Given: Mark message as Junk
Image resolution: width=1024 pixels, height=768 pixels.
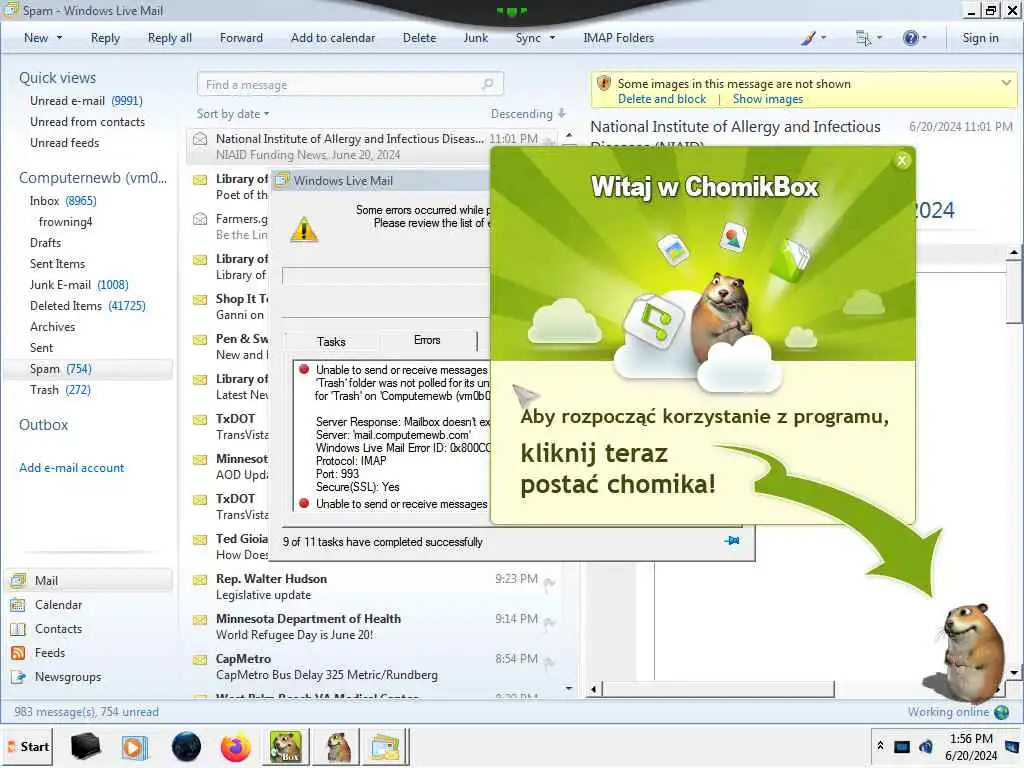Looking at the screenshot, I should [475, 38].
